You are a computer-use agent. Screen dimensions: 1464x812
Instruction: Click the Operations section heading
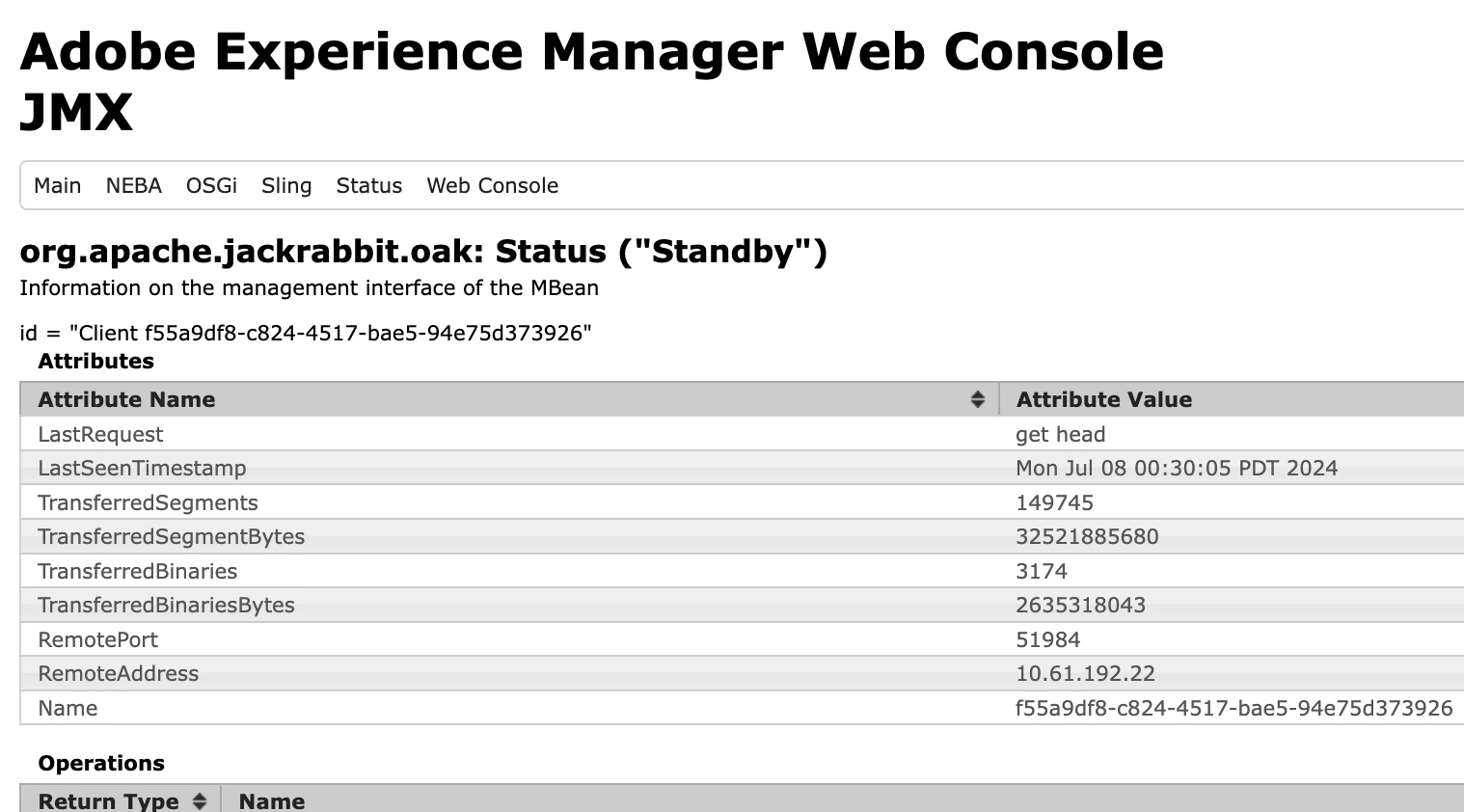pos(101,763)
